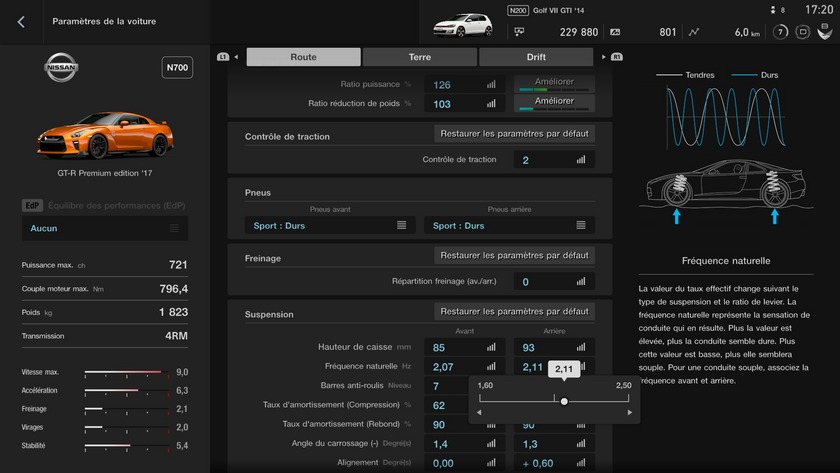840x473 pixels.
Task: Select the traction control value 2
Action: point(526,160)
